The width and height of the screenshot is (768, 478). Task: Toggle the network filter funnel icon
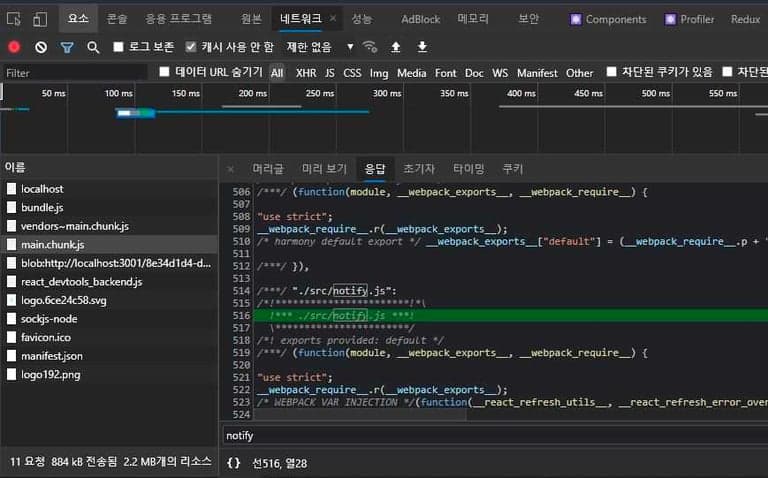pos(67,47)
